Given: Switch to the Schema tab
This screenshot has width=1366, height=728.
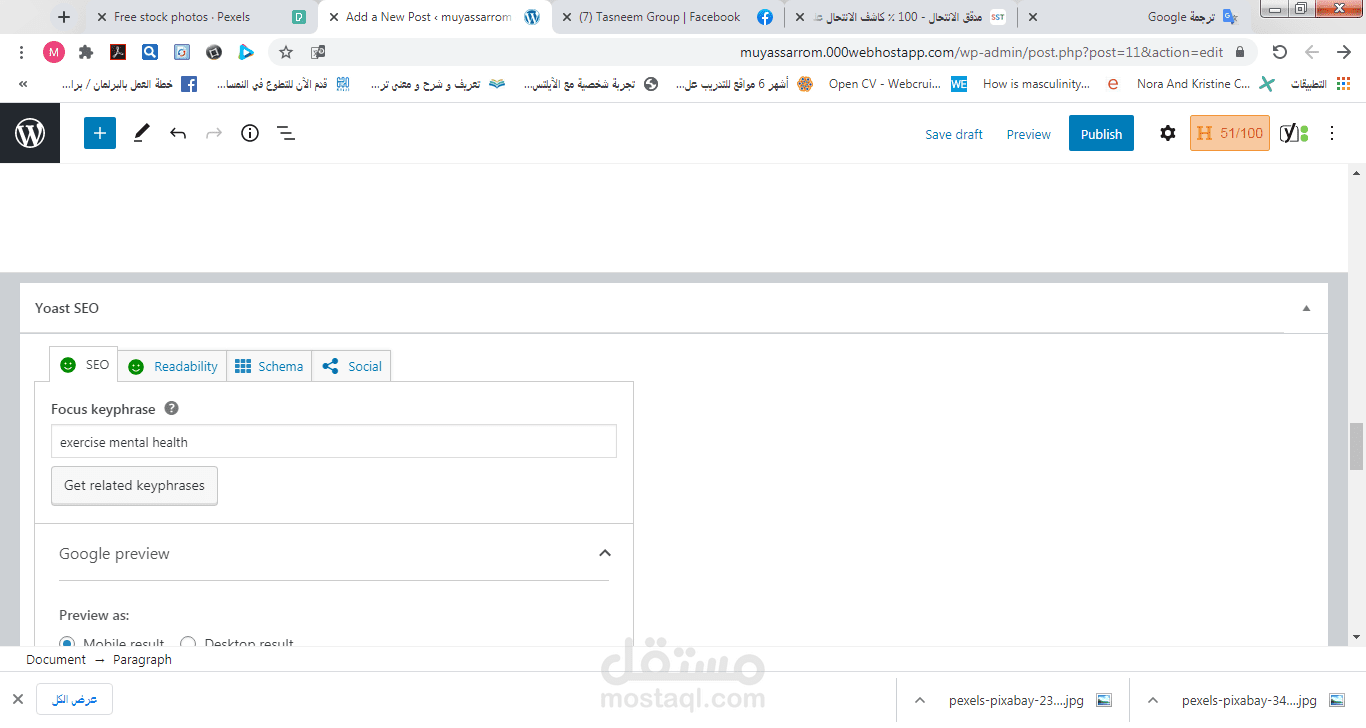Looking at the screenshot, I should point(269,366).
